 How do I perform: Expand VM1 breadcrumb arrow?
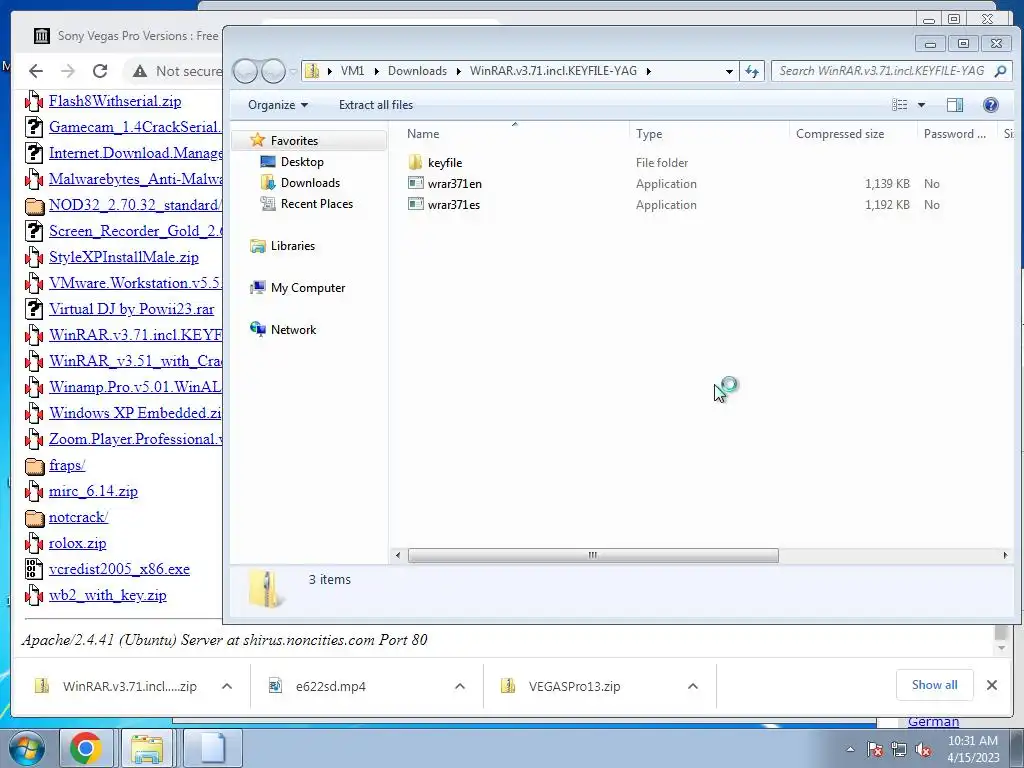[x=376, y=71]
